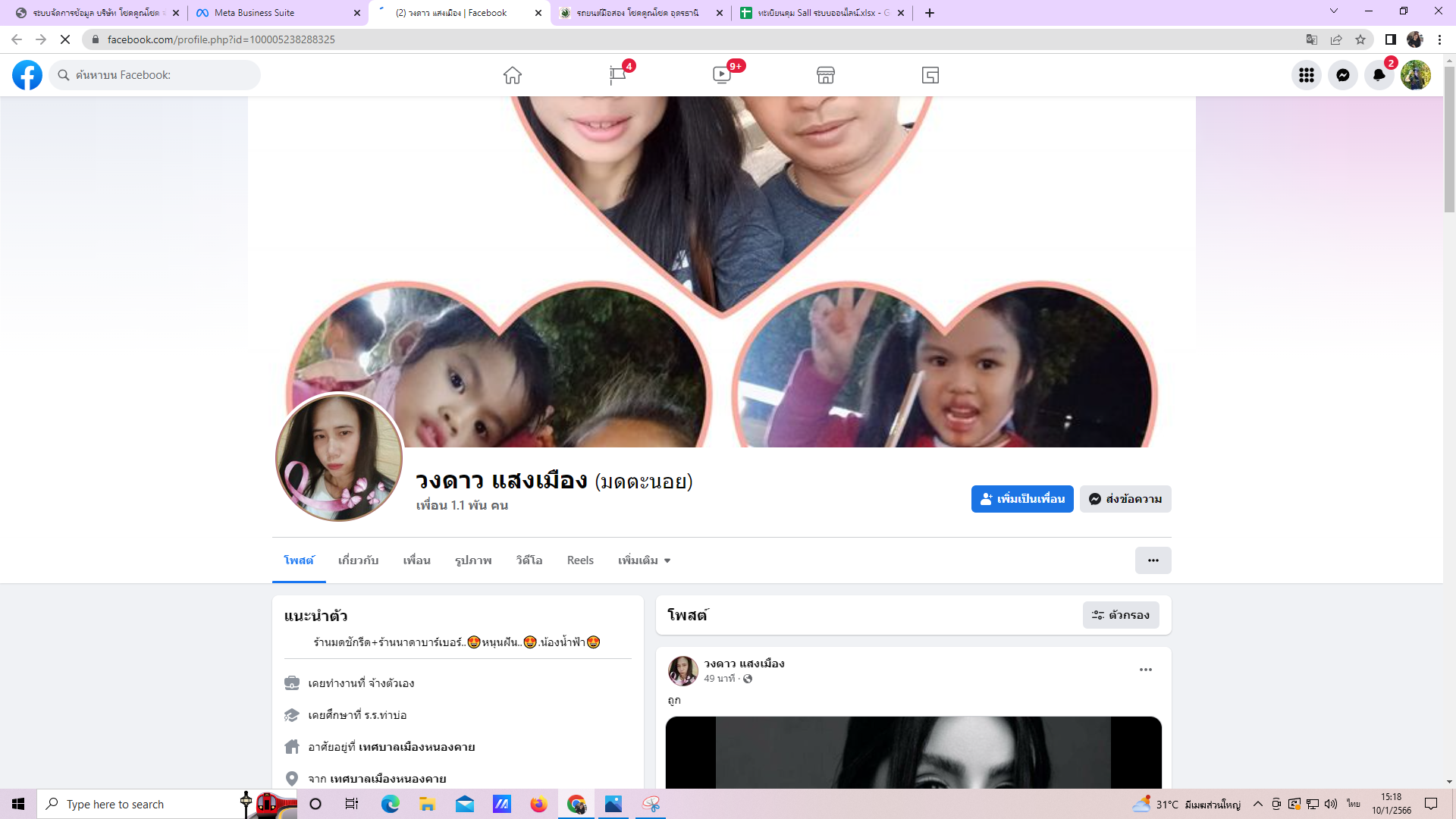Open Microsoft Edge from the taskbar

pos(390,804)
